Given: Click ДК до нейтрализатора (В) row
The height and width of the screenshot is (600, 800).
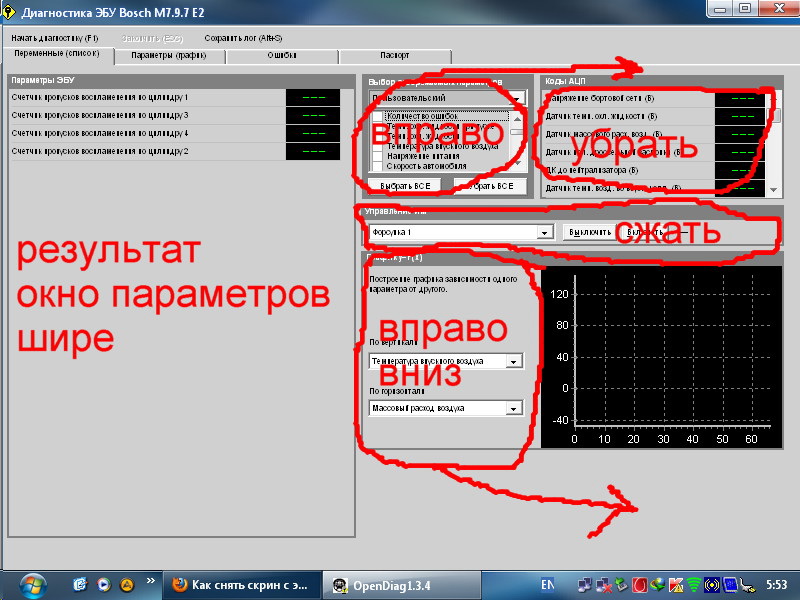Looking at the screenshot, I should tap(655, 170).
